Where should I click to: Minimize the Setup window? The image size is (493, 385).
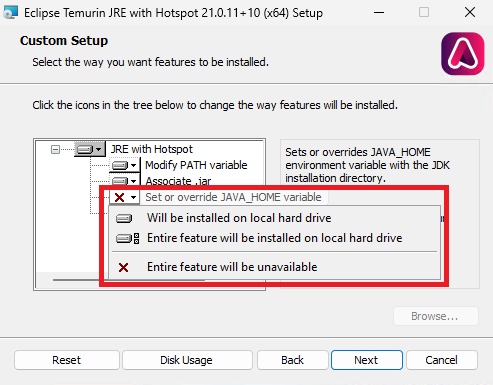[379, 13]
